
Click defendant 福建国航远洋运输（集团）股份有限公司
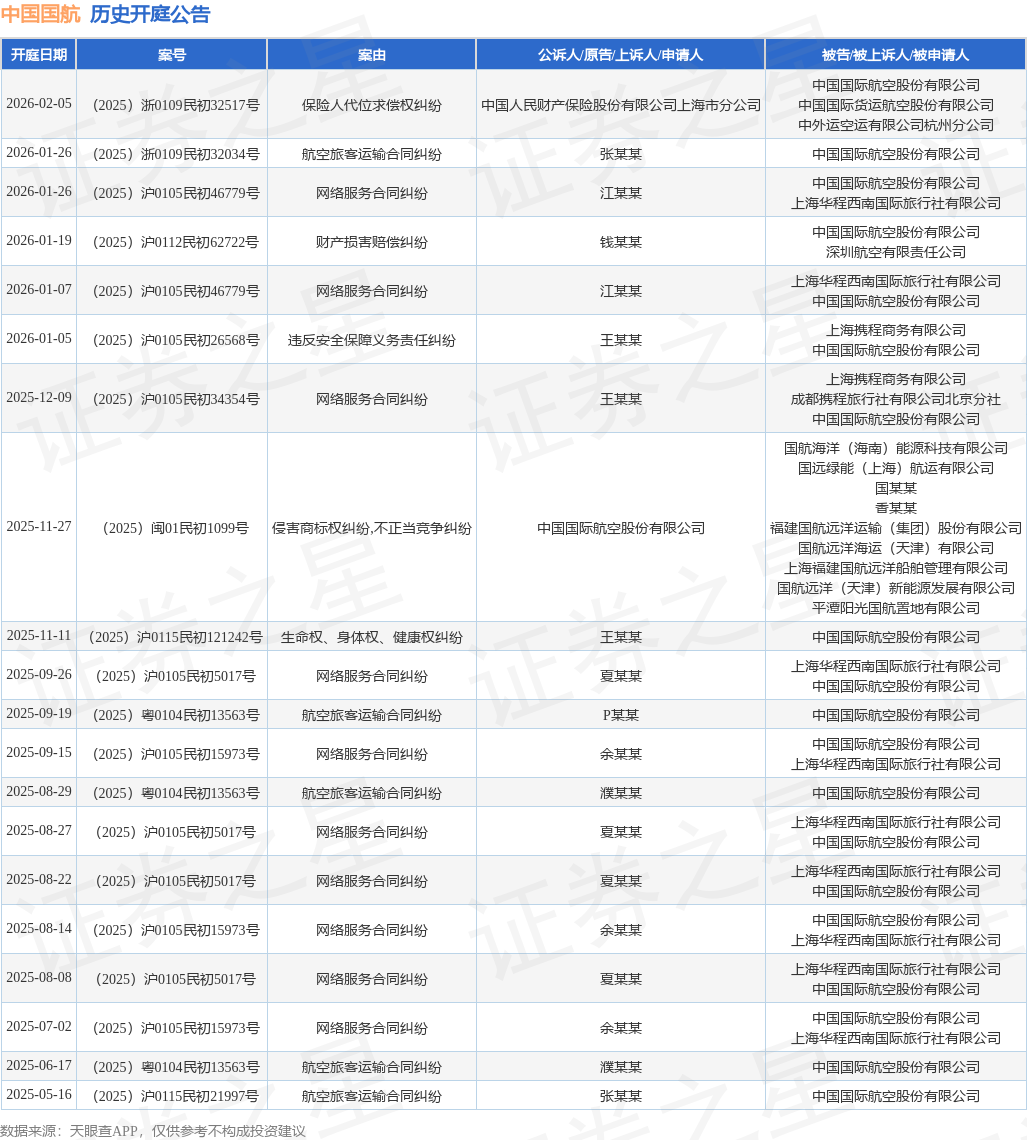(895, 528)
